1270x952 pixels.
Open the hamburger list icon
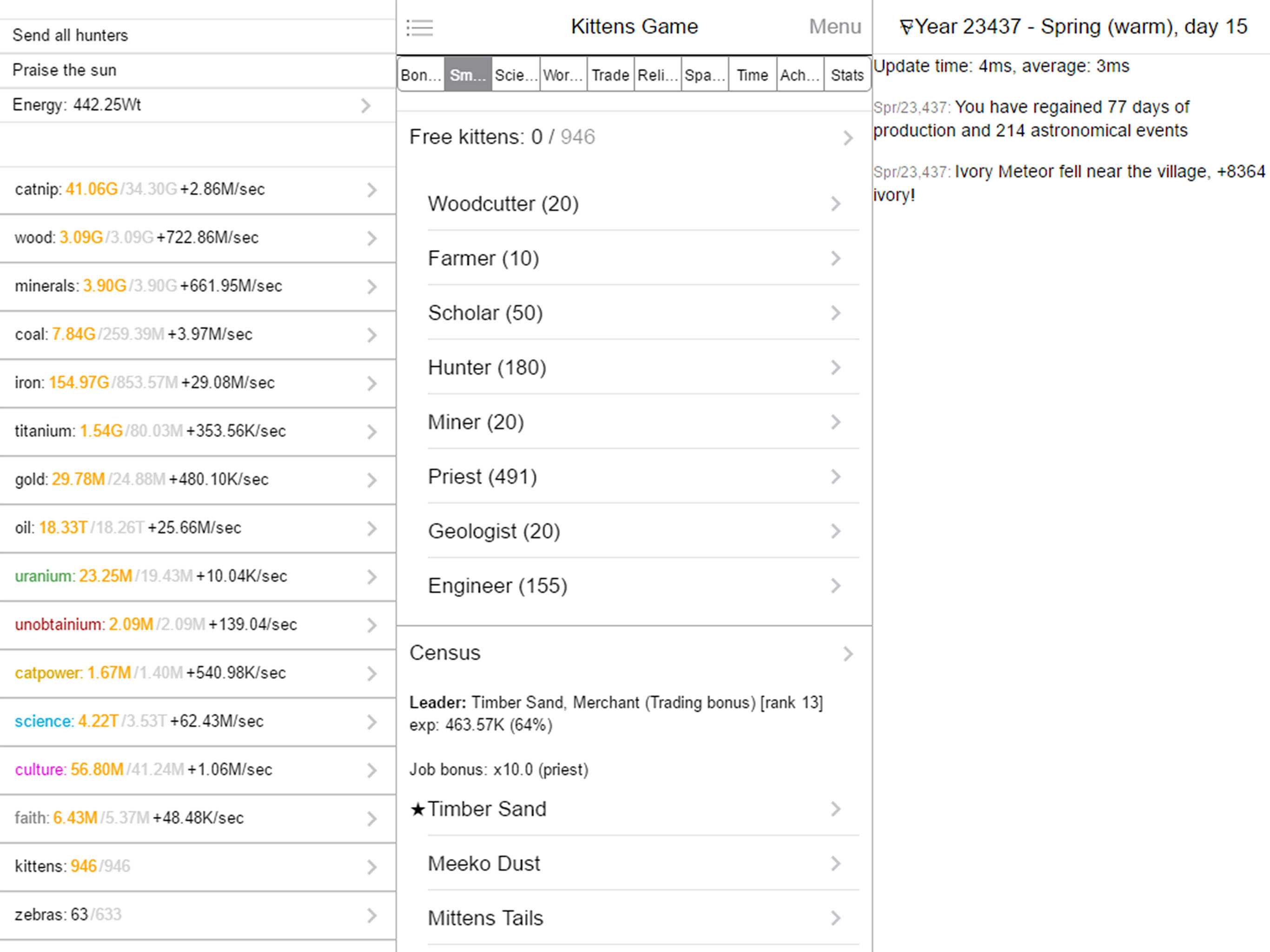pyautogui.click(x=419, y=27)
